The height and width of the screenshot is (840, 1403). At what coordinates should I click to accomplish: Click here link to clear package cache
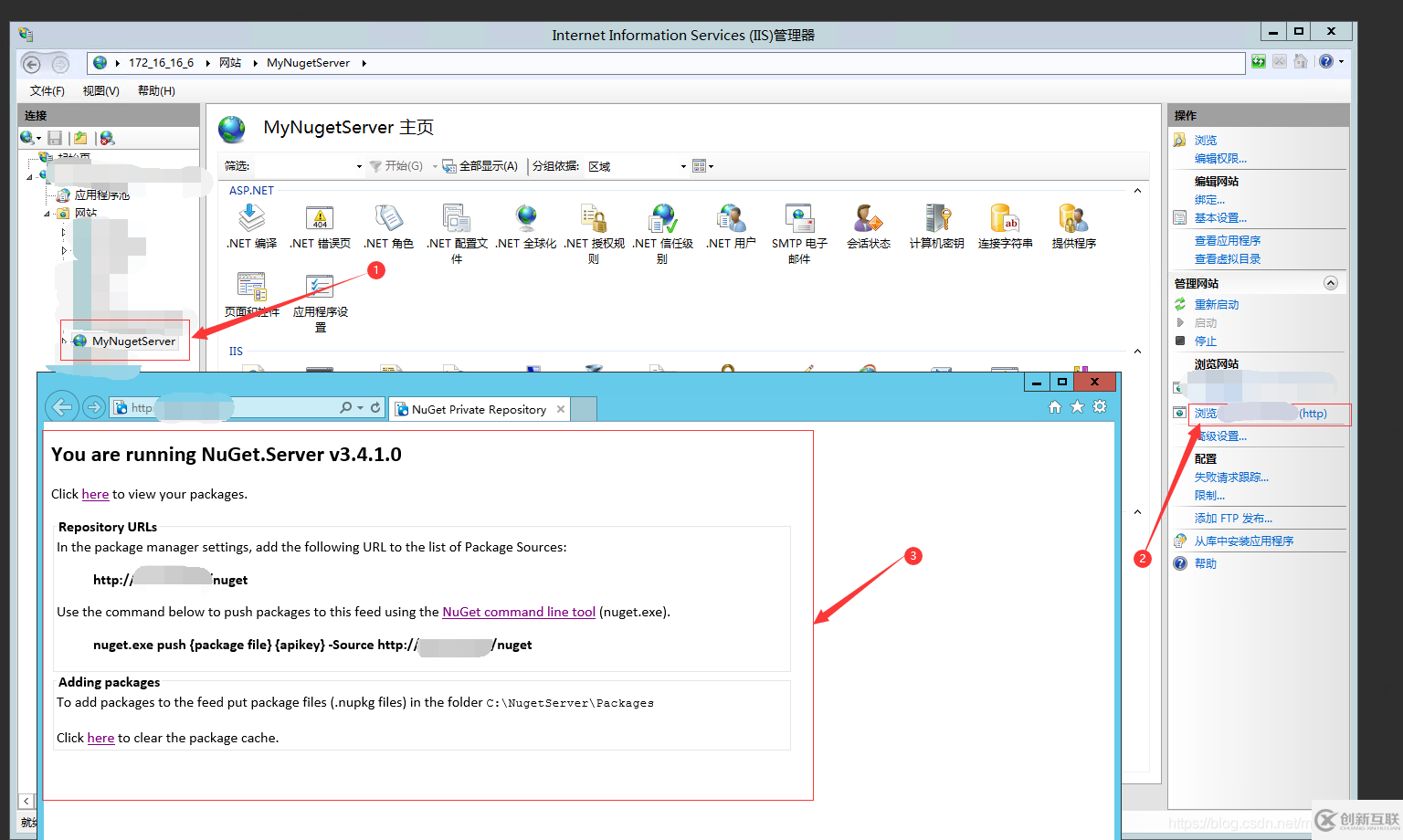coord(100,738)
